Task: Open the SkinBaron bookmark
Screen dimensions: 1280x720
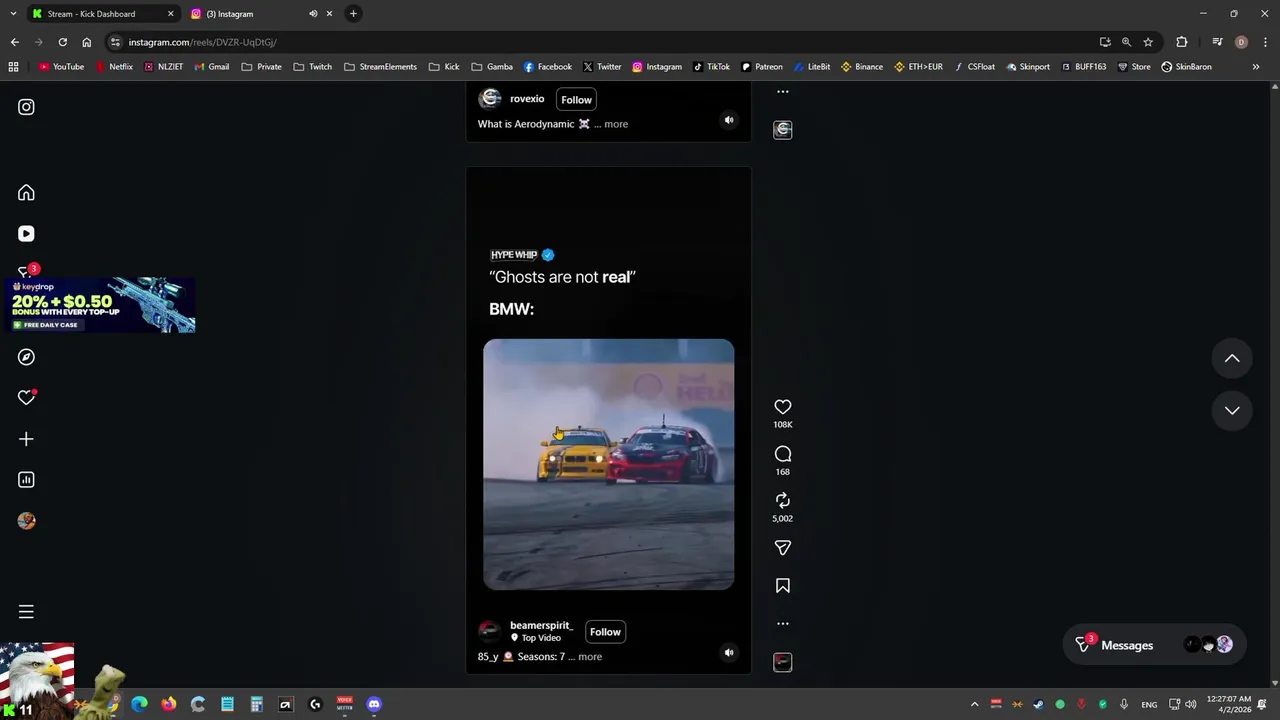Action: pos(1186,67)
